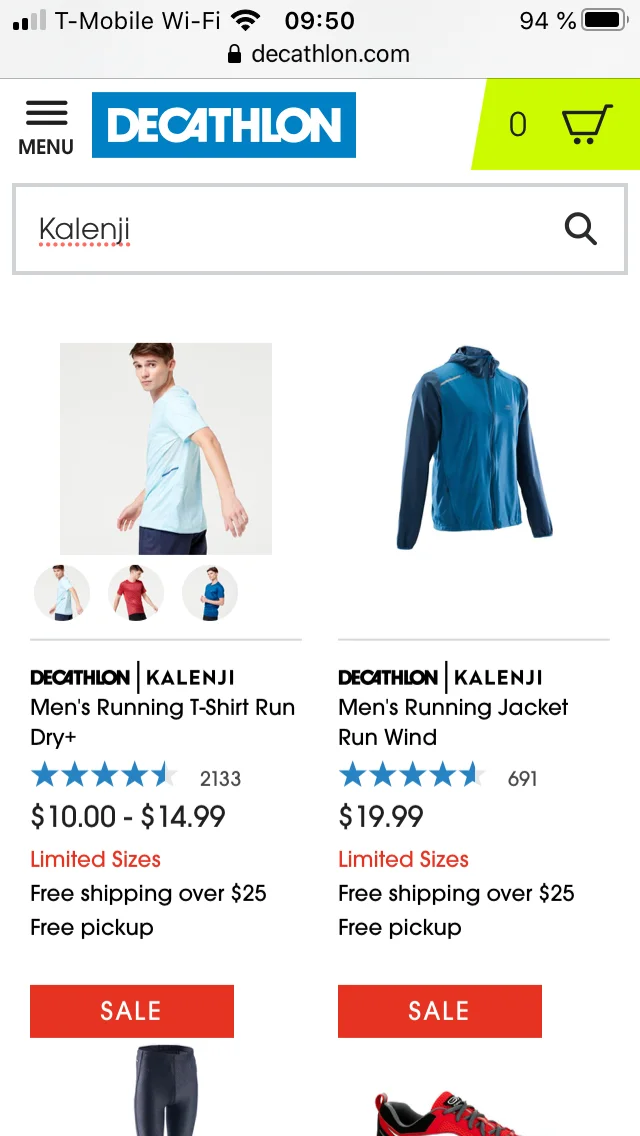This screenshot has width=640, height=1136.
Task: Click the Kalenji search input field
Action: [x=320, y=229]
